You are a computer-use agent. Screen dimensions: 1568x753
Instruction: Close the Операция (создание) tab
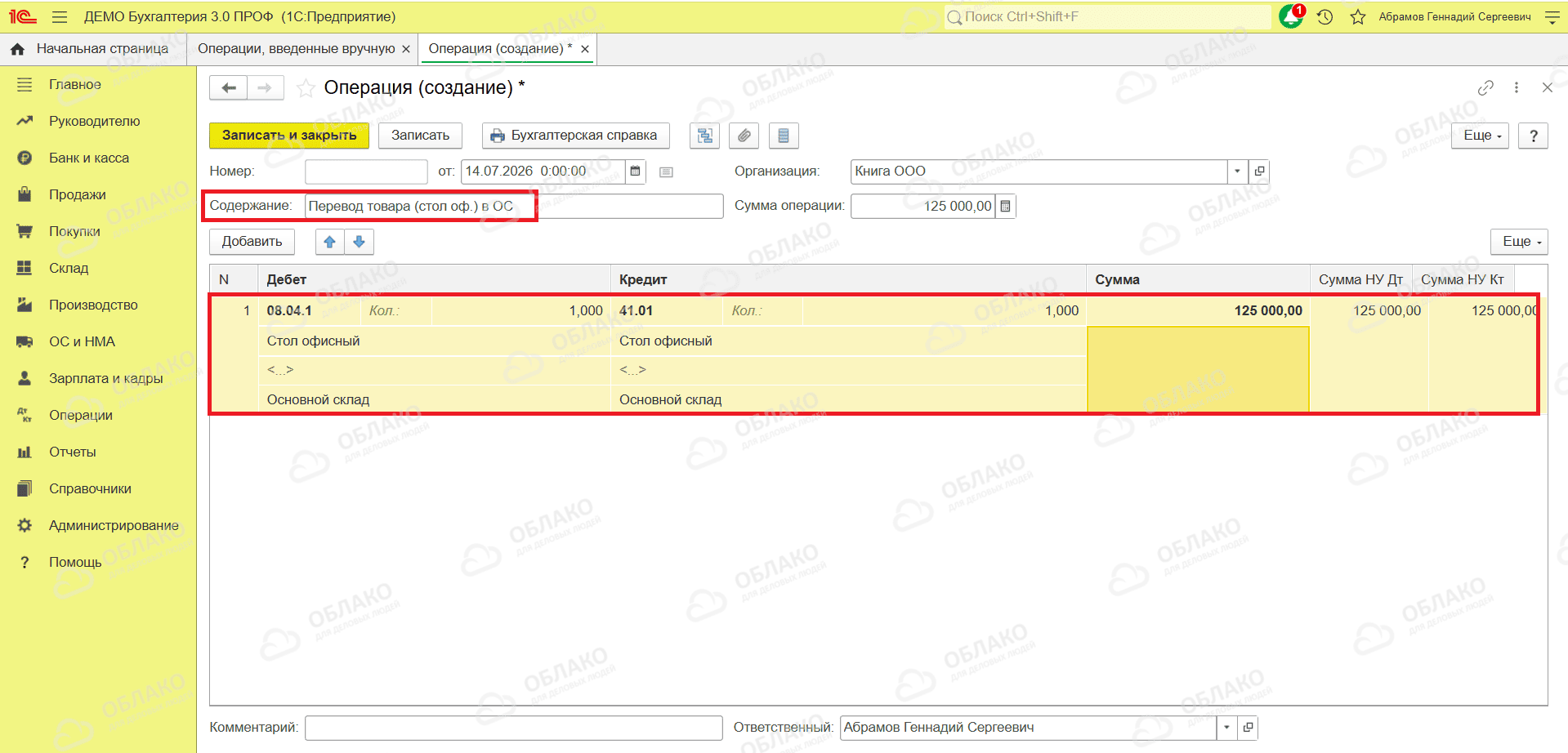tap(585, 49)
